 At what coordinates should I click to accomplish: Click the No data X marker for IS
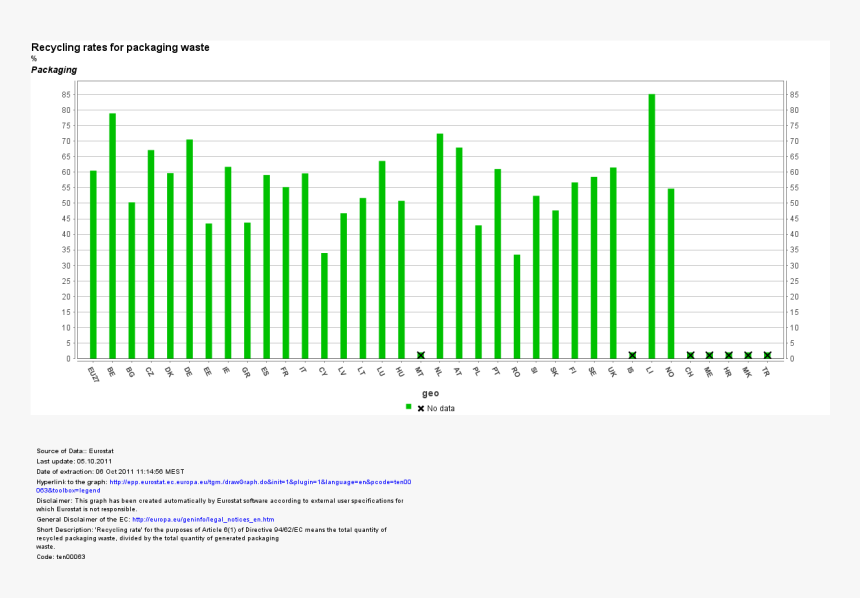click(632, 355)
